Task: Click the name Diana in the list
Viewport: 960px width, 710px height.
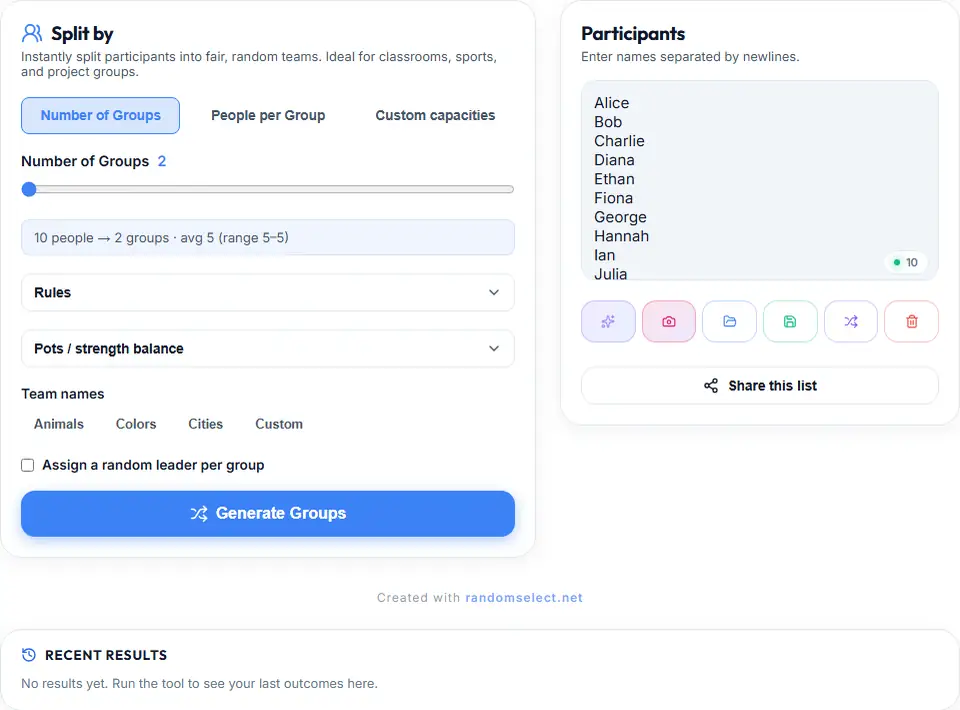Action: tap(614, 160)
